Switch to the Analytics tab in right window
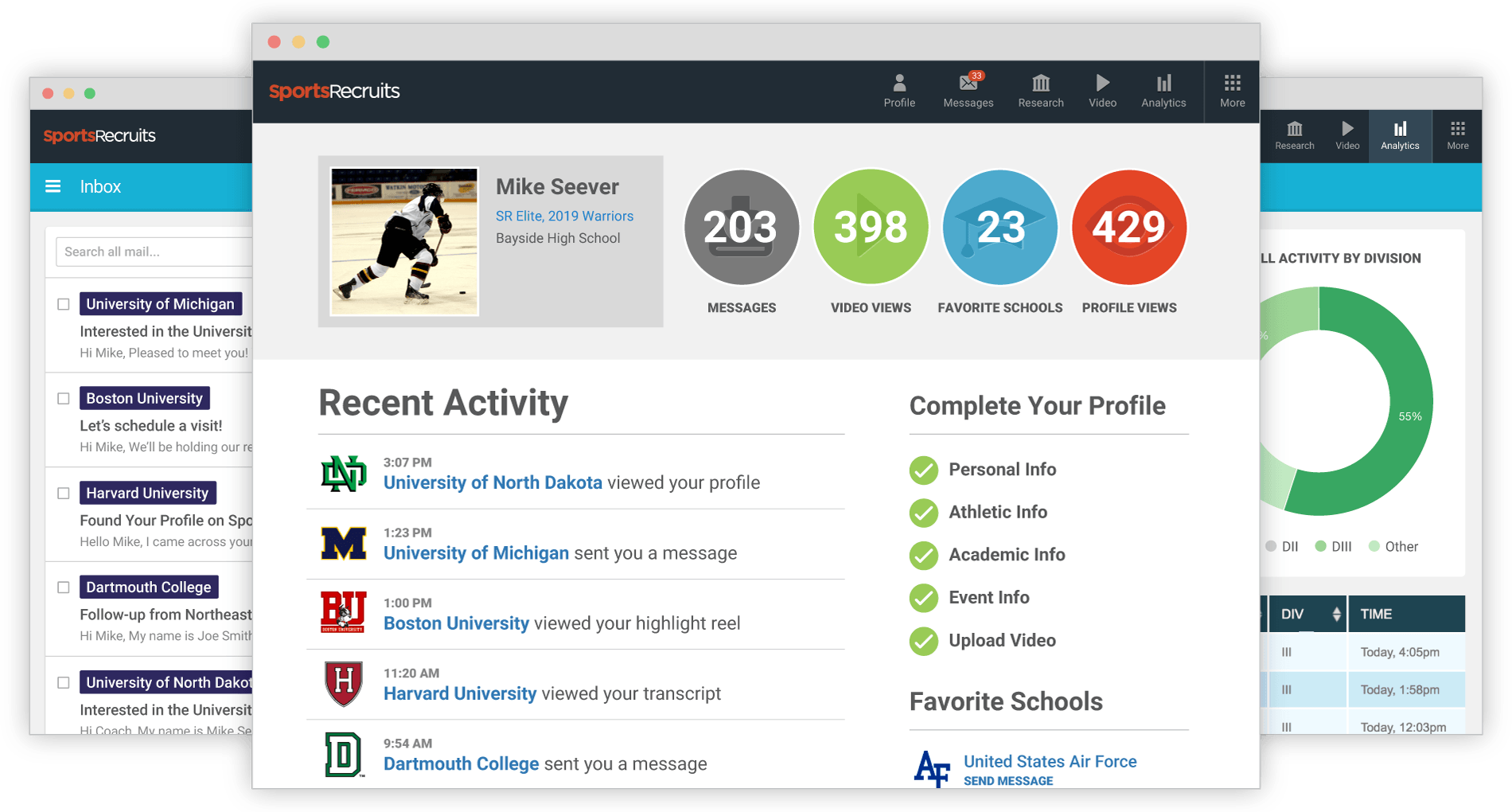Image resolution: width=1512 pixels, height=812 pixels. [1400, 136]
